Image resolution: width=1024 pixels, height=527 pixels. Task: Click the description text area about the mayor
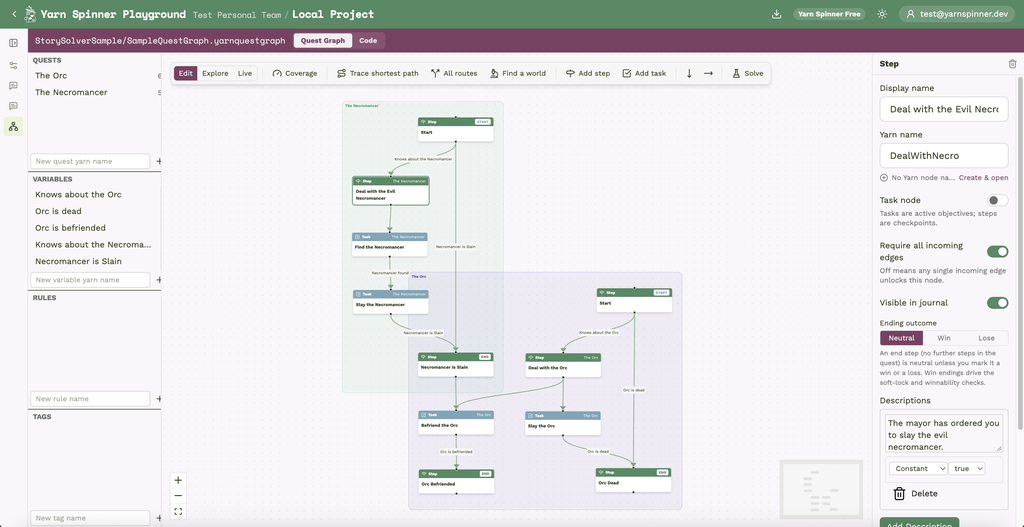(944, 432)
